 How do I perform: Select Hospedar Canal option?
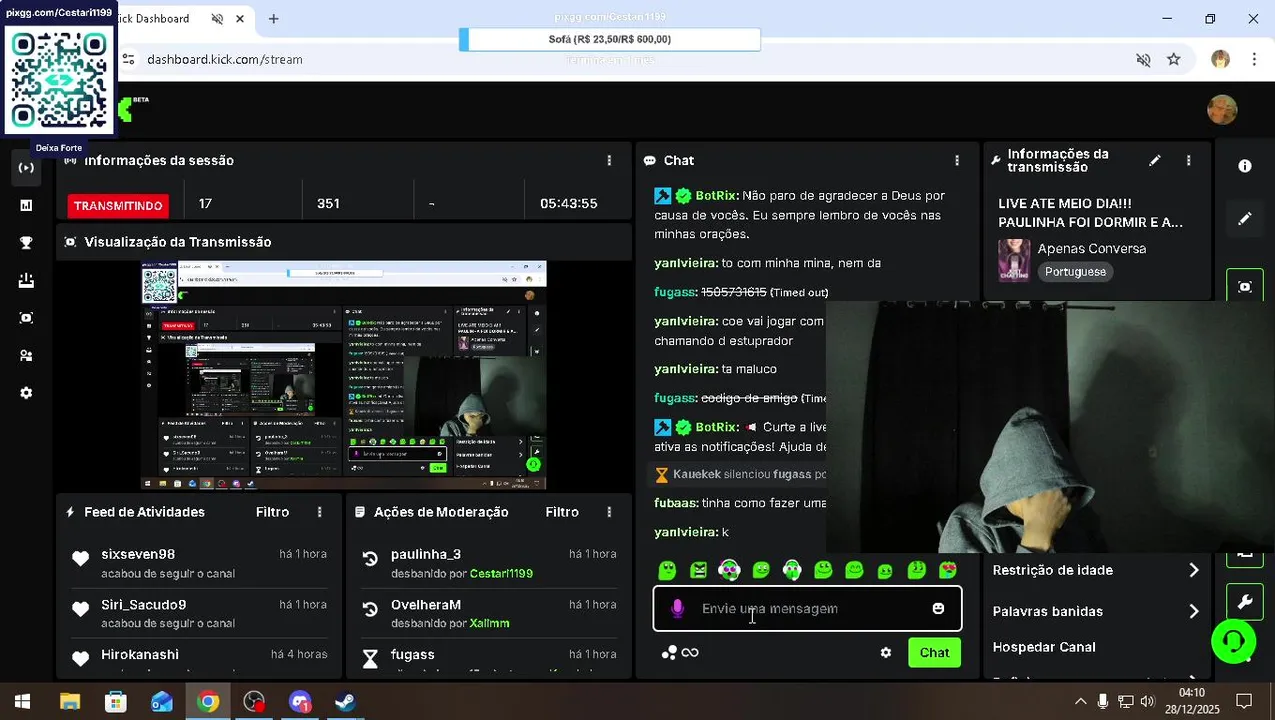coord(1044,647)
